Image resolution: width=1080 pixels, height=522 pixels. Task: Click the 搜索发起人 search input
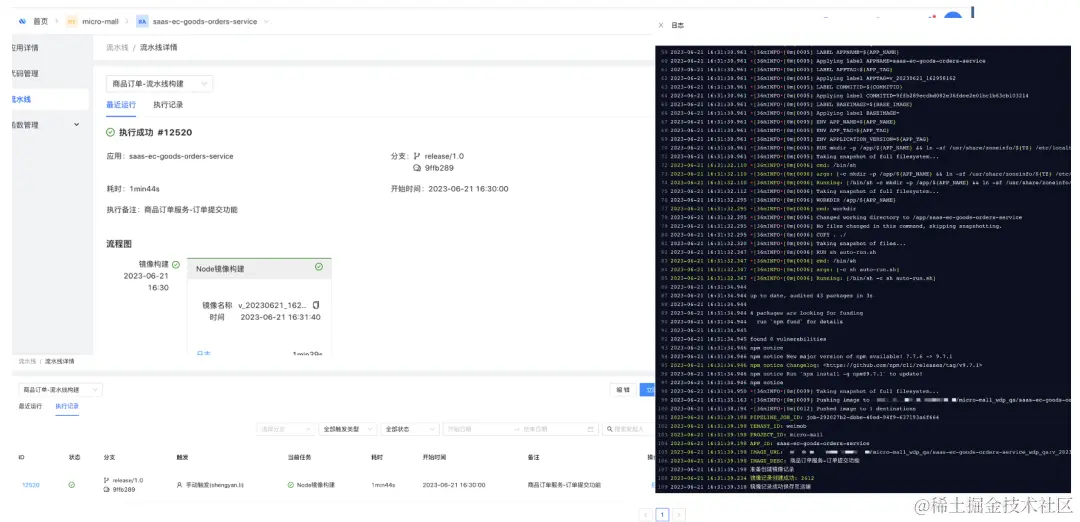(x=627, y=429)
